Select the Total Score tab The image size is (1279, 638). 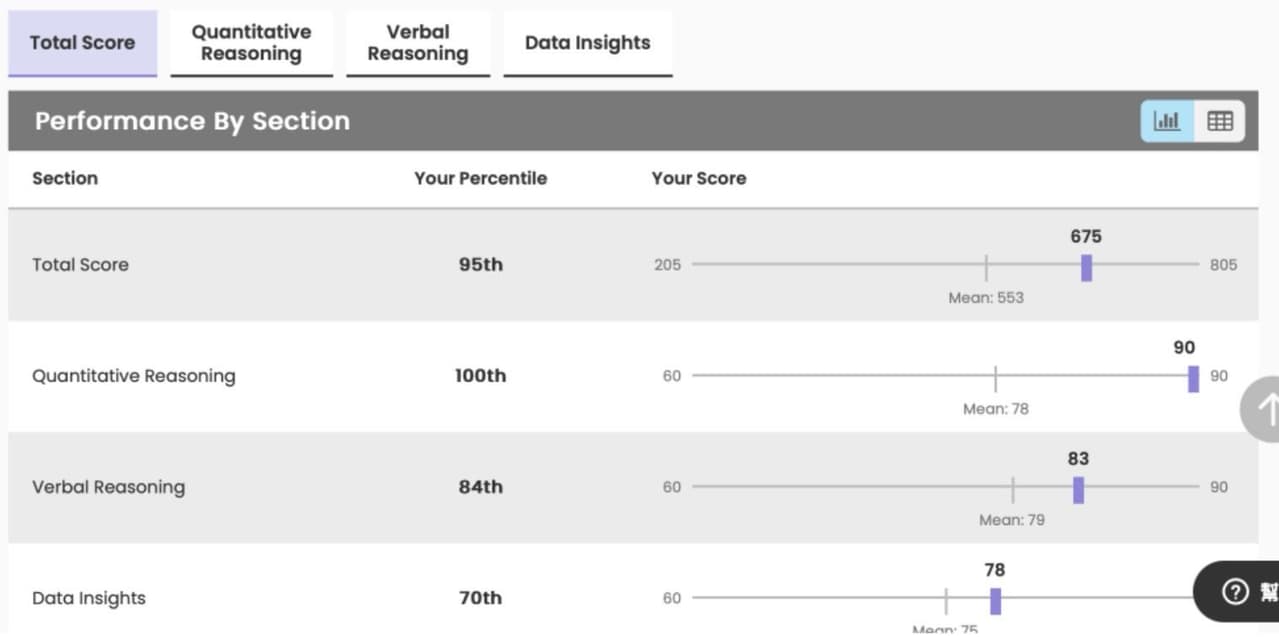[x=82, y=43]
